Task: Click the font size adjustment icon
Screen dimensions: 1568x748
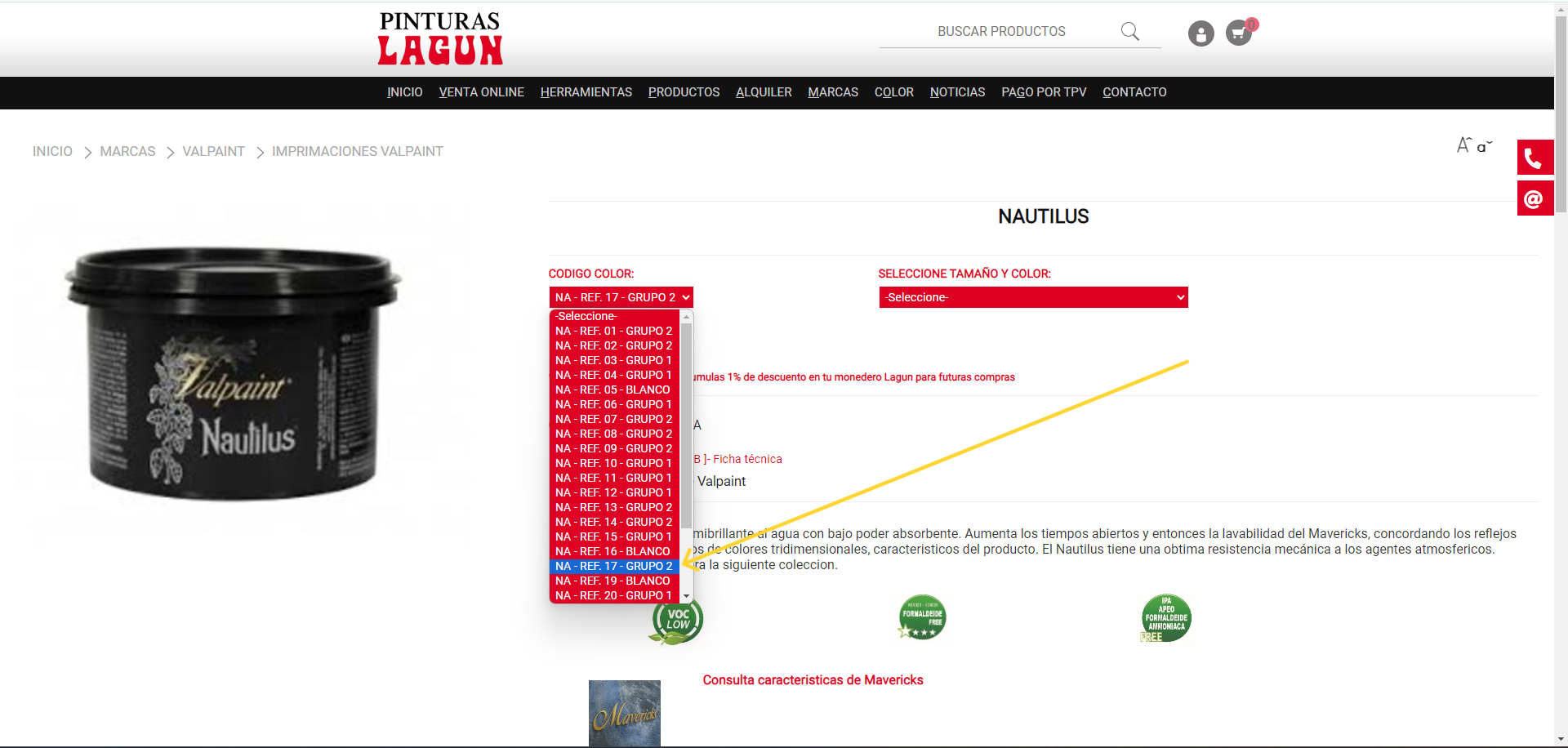Action: coord(1474,146)
